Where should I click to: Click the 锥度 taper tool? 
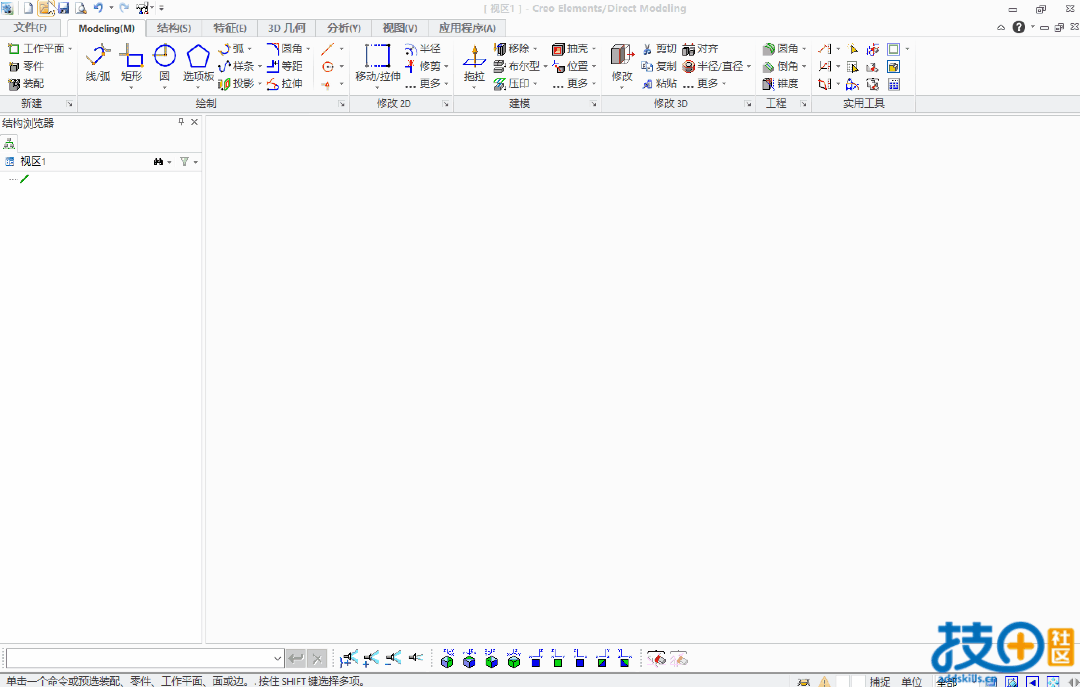[x=780, y=83]
